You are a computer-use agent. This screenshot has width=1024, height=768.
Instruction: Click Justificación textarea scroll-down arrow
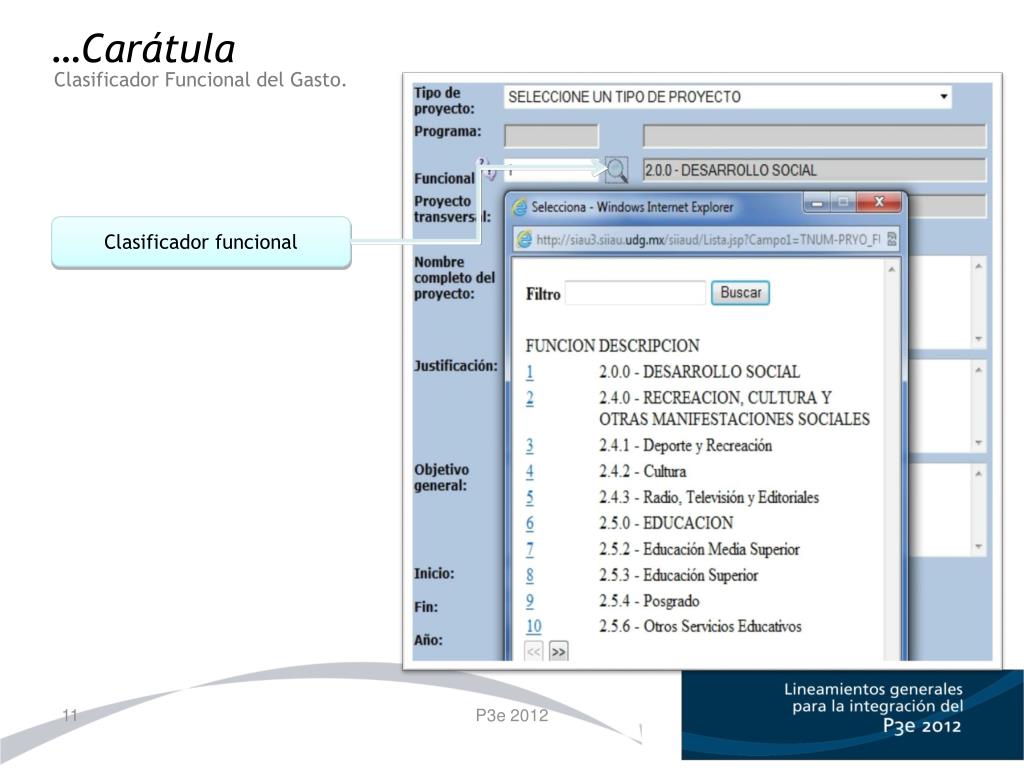point(978,443)
